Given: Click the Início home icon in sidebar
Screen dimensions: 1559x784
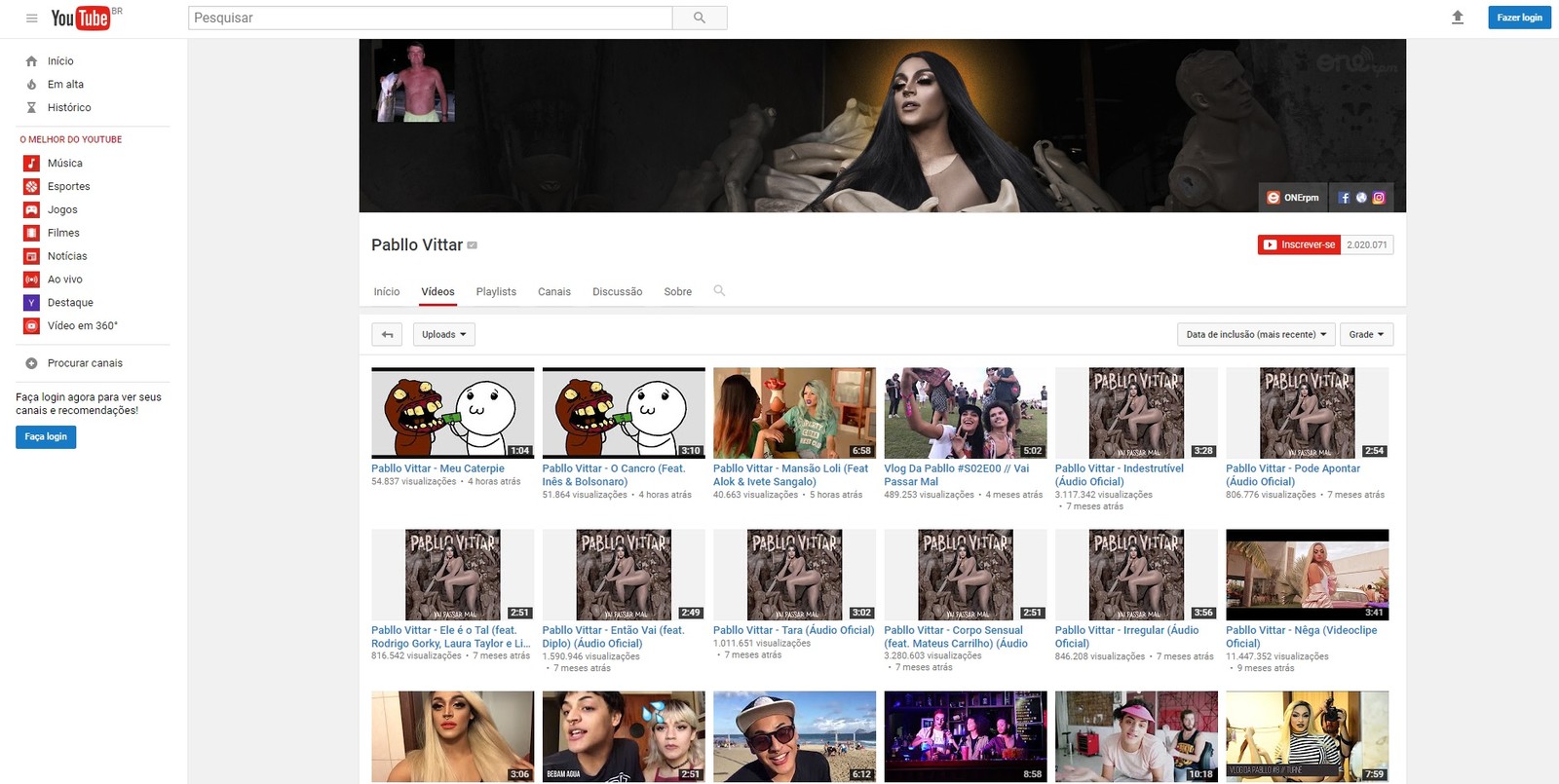Looking at the screenshot, I should [x=31, y=61].
